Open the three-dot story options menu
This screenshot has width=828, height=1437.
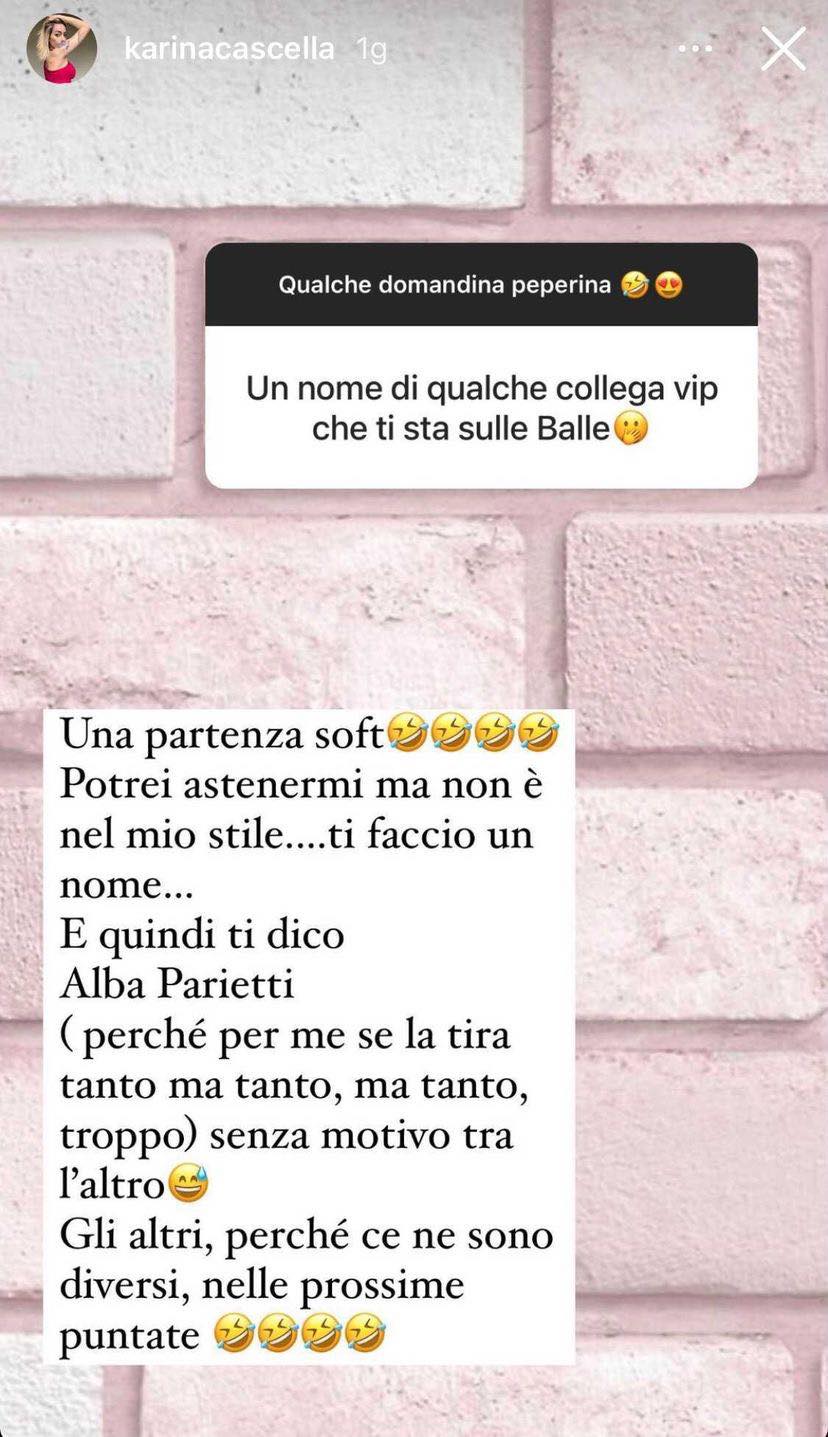coord(696,48)
